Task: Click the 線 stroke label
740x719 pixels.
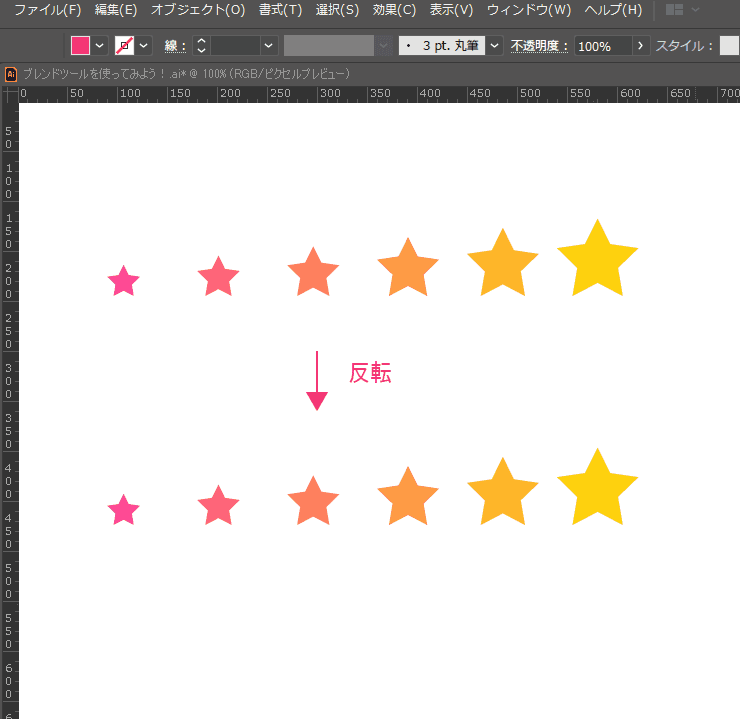Action: coord(176,46)
